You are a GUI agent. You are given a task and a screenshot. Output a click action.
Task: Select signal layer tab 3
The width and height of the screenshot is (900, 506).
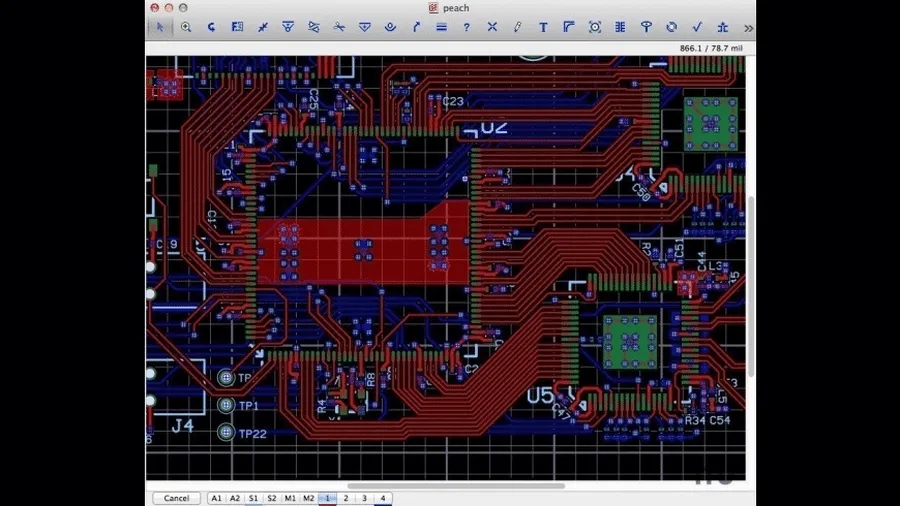point(364,498)
